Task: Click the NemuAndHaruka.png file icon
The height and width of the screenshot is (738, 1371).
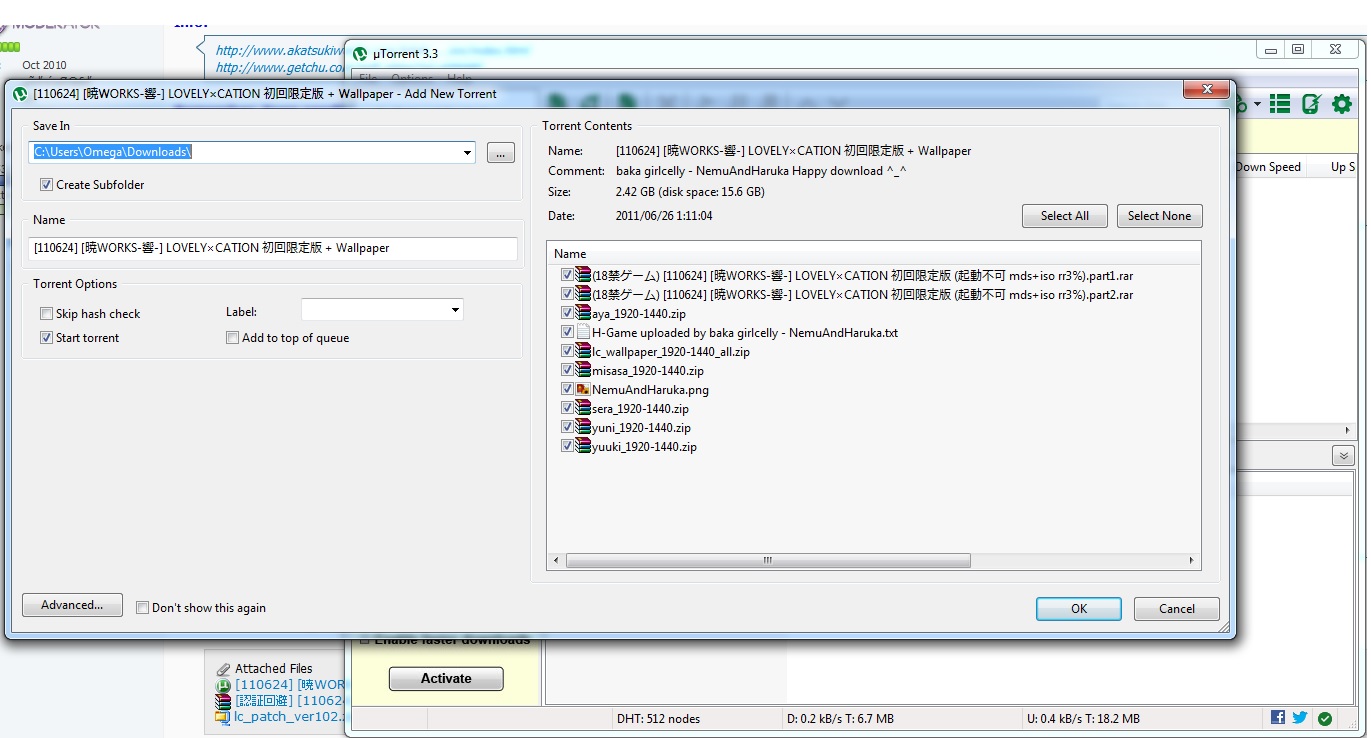Action: [x=583, y=389]
